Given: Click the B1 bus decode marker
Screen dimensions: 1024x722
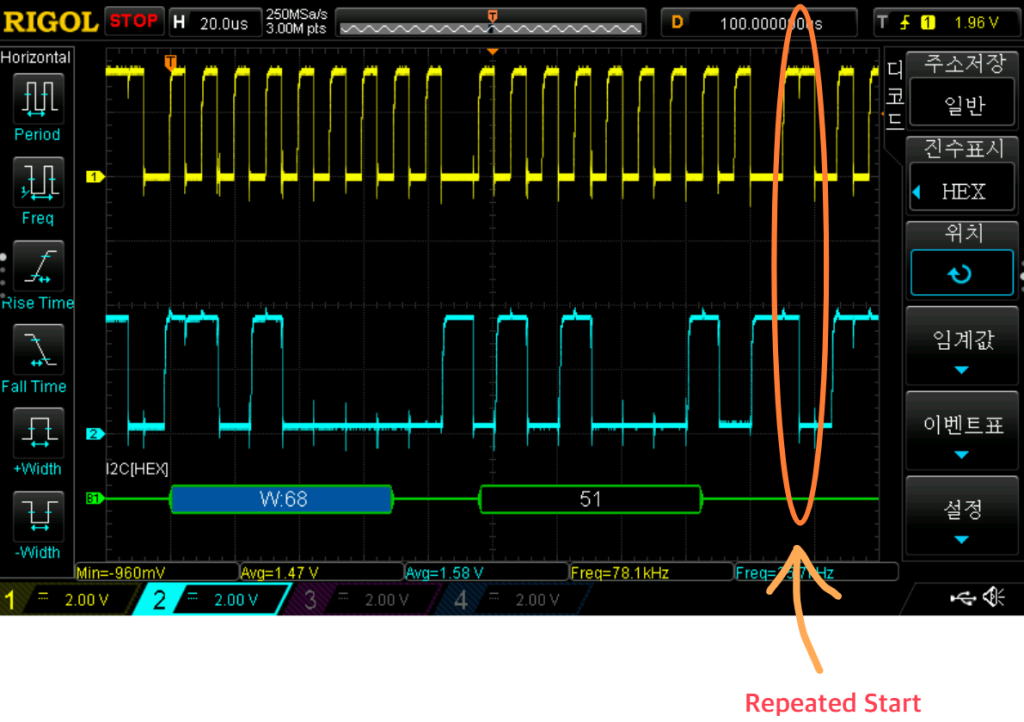Looking at the screenshot, I should click(94, 499).
